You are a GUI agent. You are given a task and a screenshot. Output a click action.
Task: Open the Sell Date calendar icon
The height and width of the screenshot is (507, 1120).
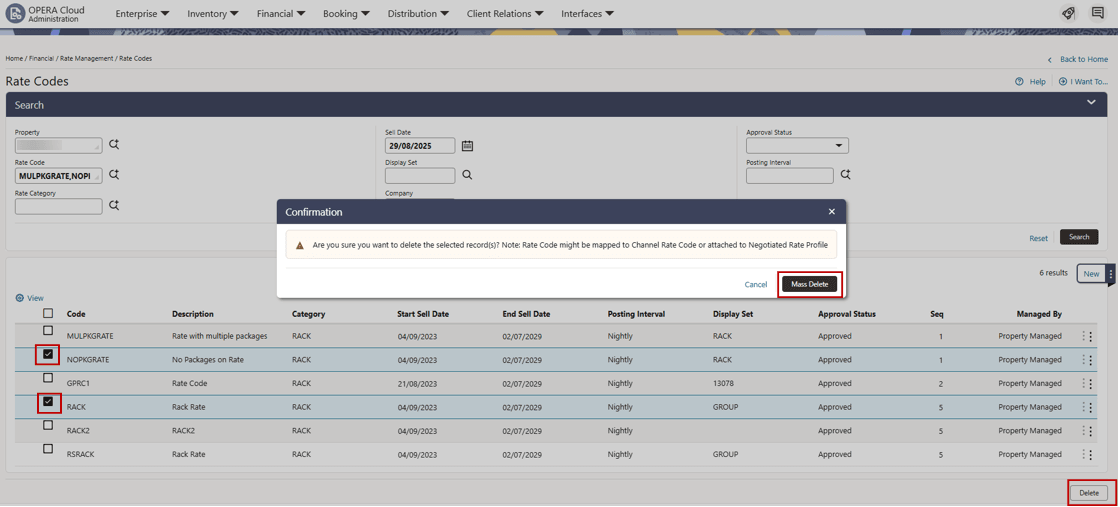pyautogui.click(x=467, y=146)
